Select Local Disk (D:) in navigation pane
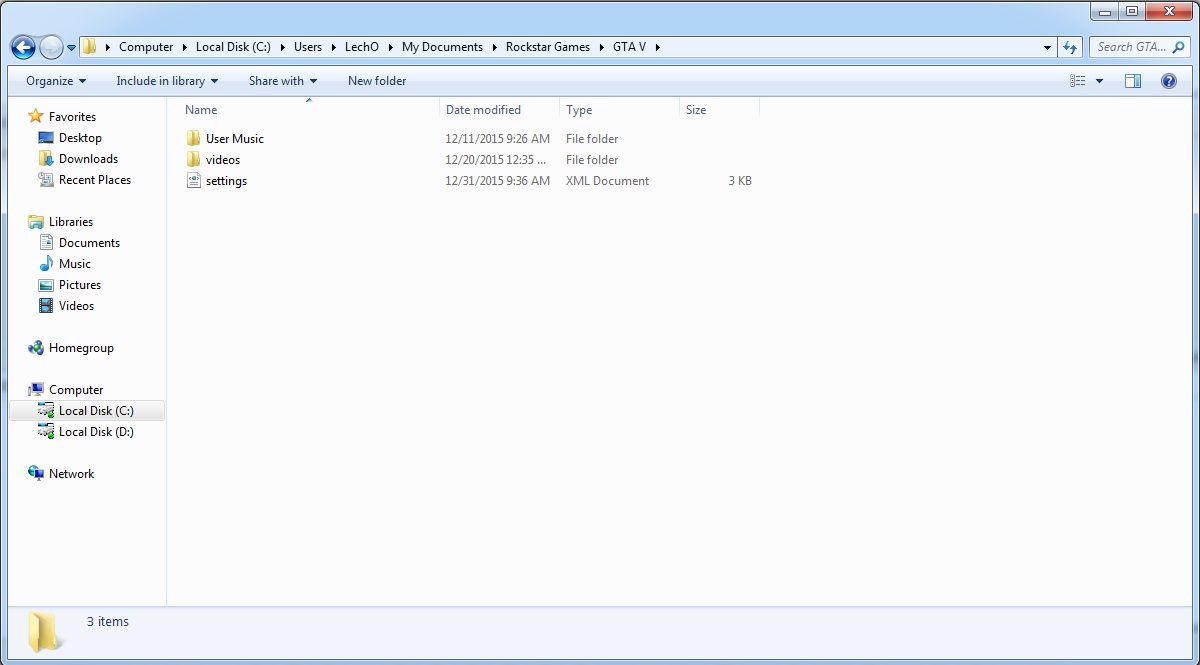Image resolution: width=1200 pixels, height=665 pixels. point(96,432)
